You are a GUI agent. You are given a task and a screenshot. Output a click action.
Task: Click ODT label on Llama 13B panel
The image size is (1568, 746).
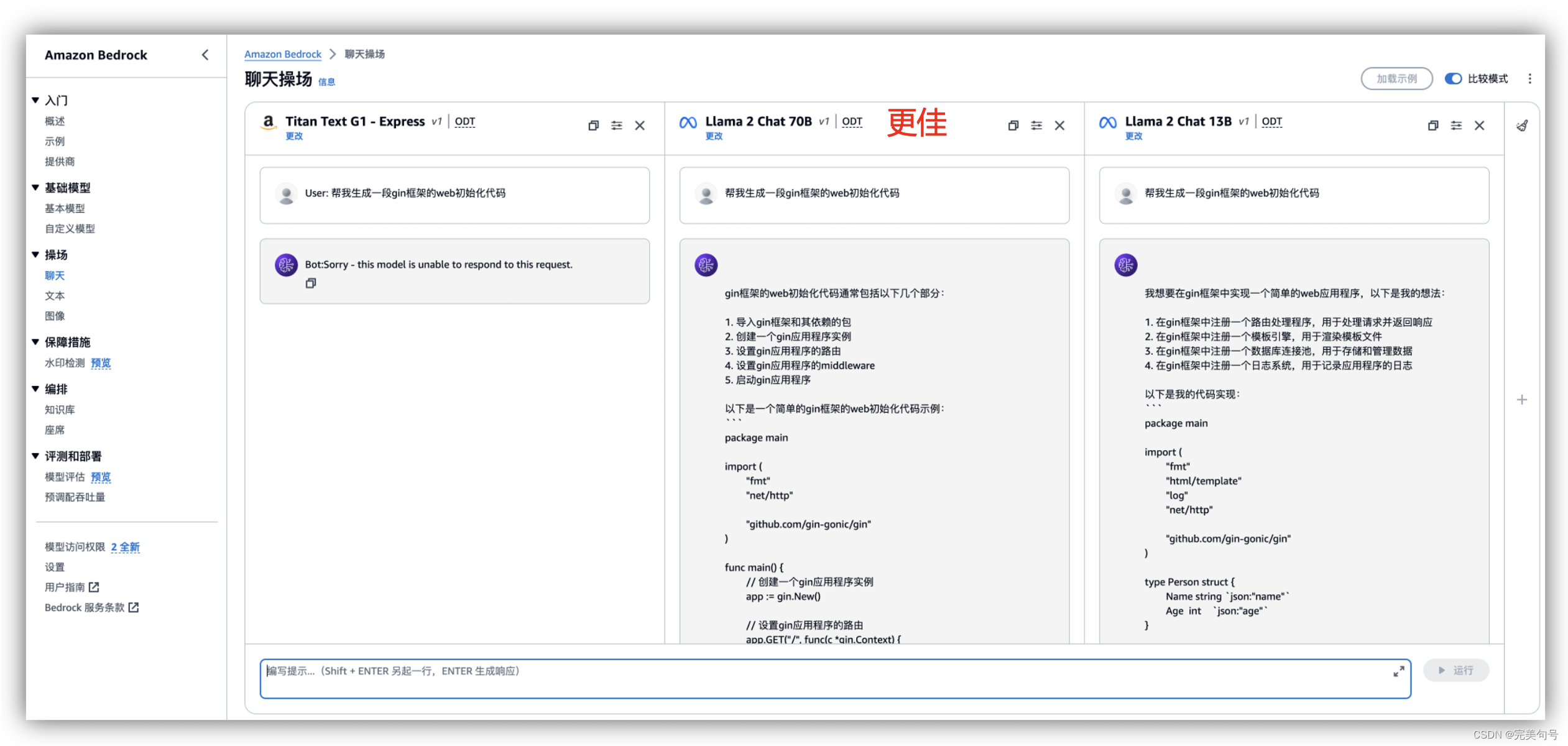coord(1271,121)
